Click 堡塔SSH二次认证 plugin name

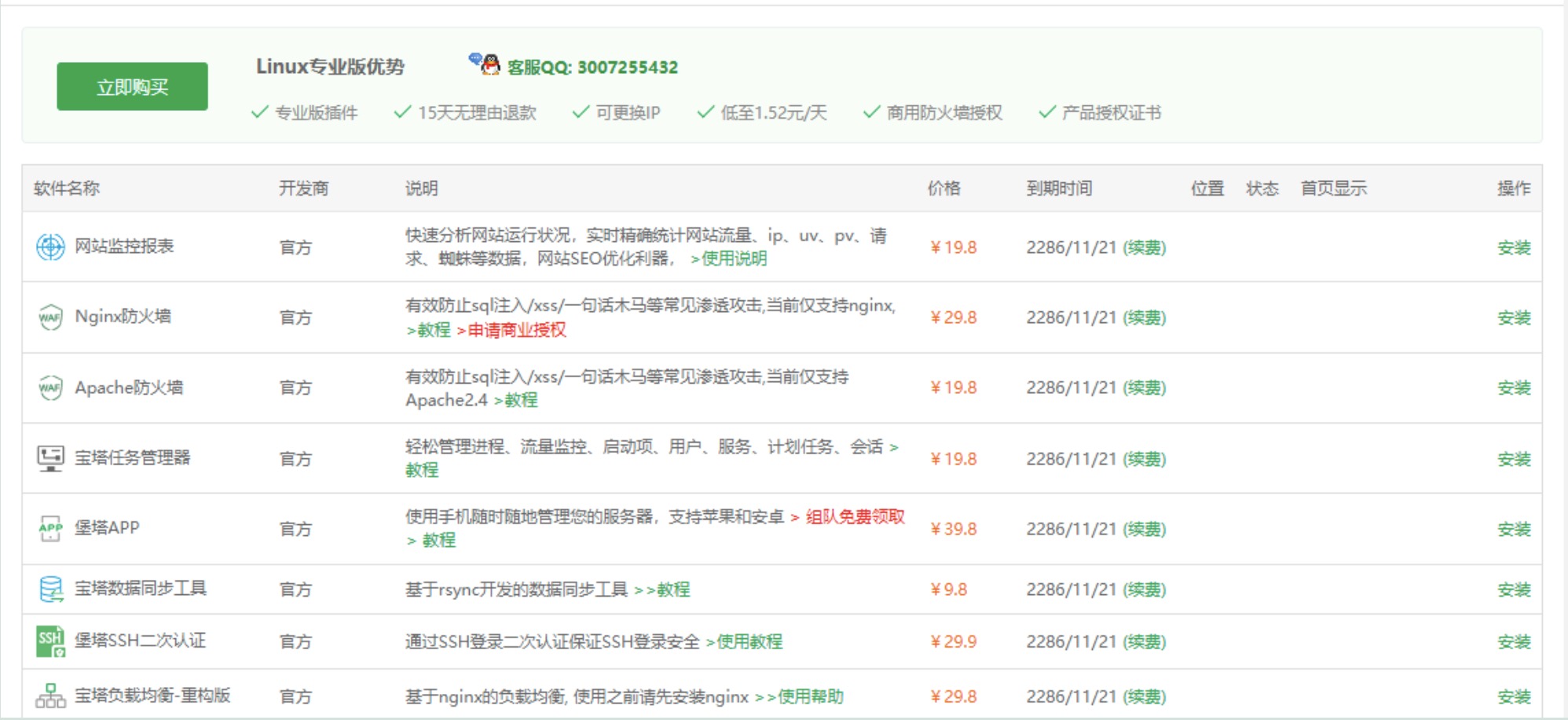(x=140, y=641)
